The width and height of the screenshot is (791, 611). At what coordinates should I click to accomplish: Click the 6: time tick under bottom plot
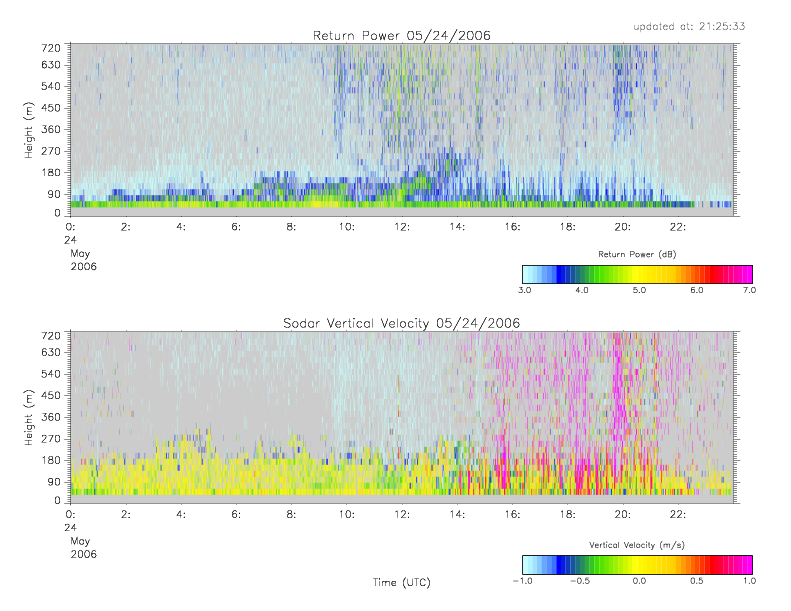pos(236,515)
